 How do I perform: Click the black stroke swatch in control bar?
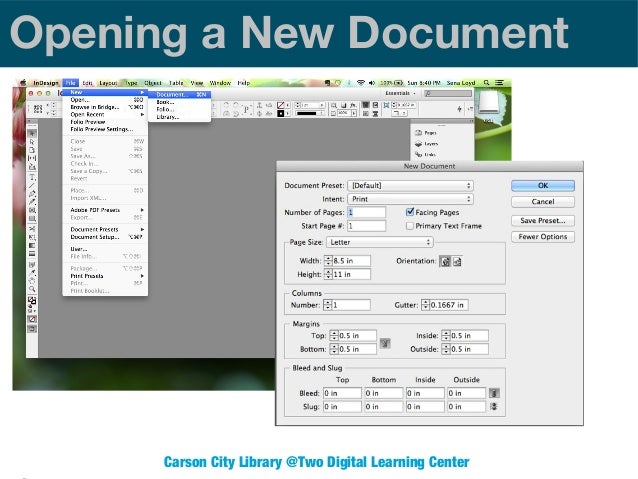[x=280, y=114]
